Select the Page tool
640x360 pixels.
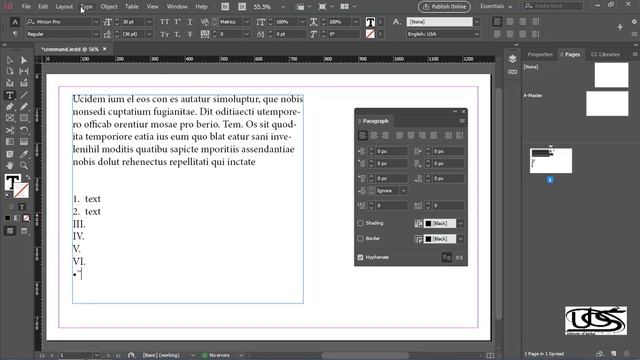pos(10,71)
